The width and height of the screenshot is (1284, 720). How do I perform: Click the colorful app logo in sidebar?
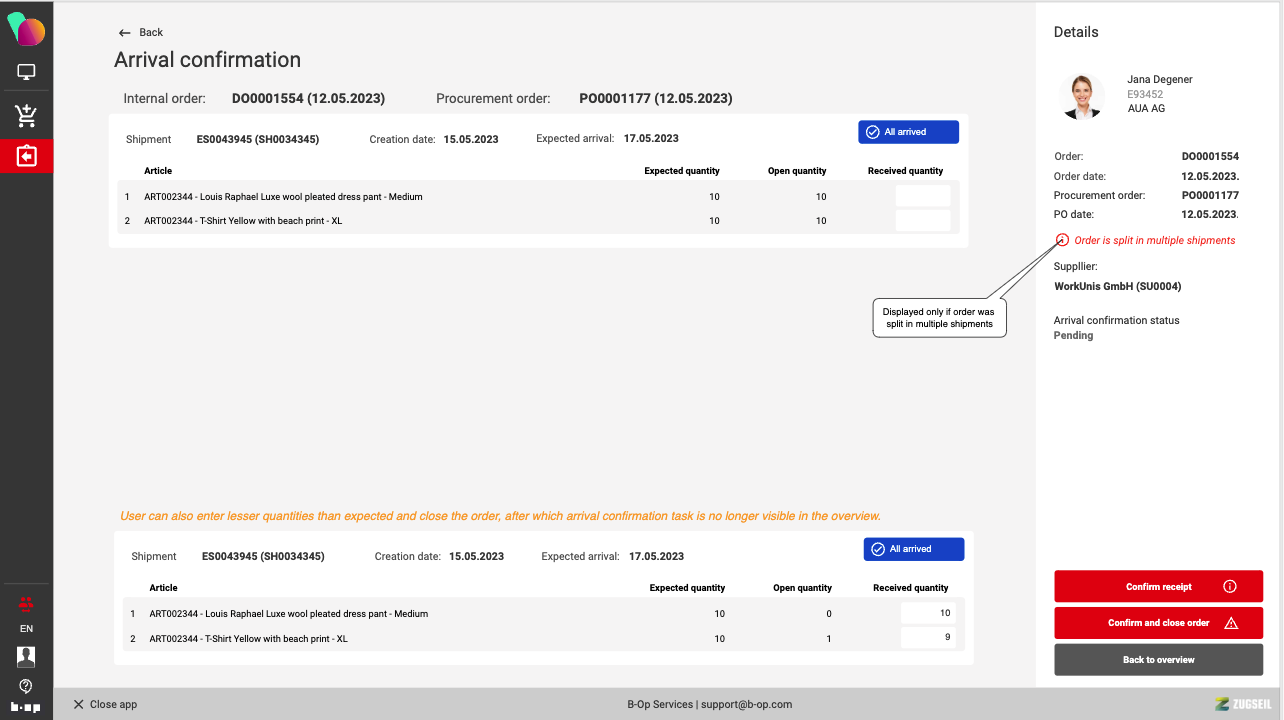click(x=26, y=30)
